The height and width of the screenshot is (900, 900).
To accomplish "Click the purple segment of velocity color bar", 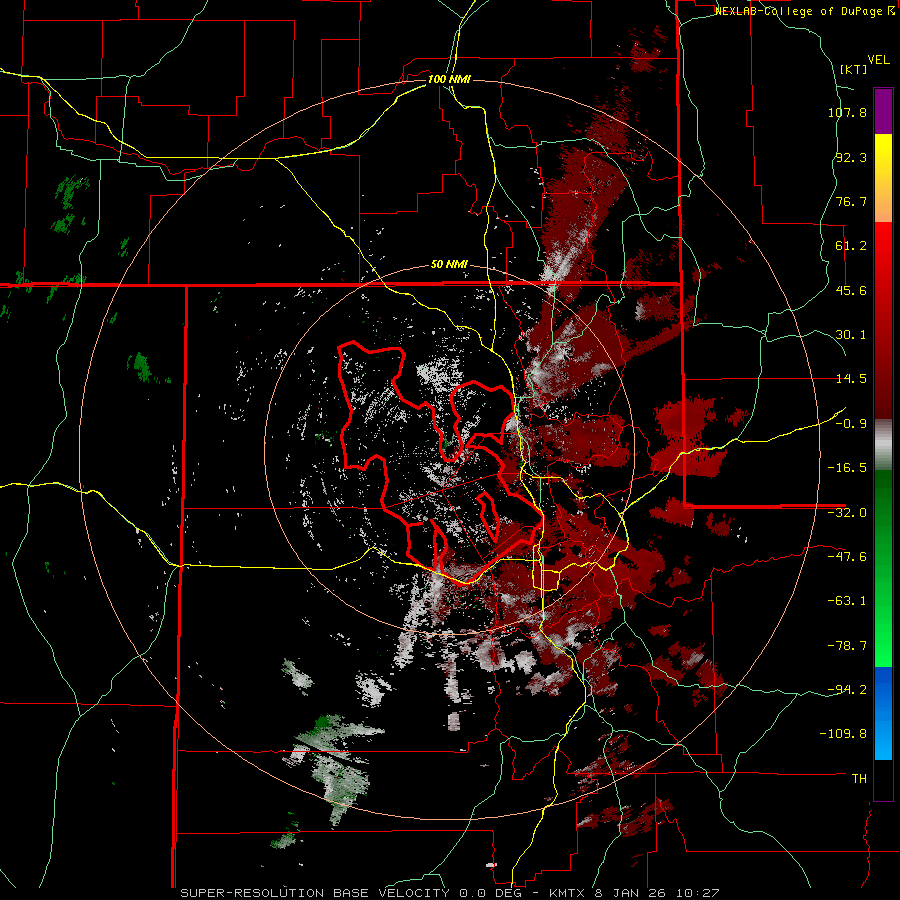I will coord(883,111).
